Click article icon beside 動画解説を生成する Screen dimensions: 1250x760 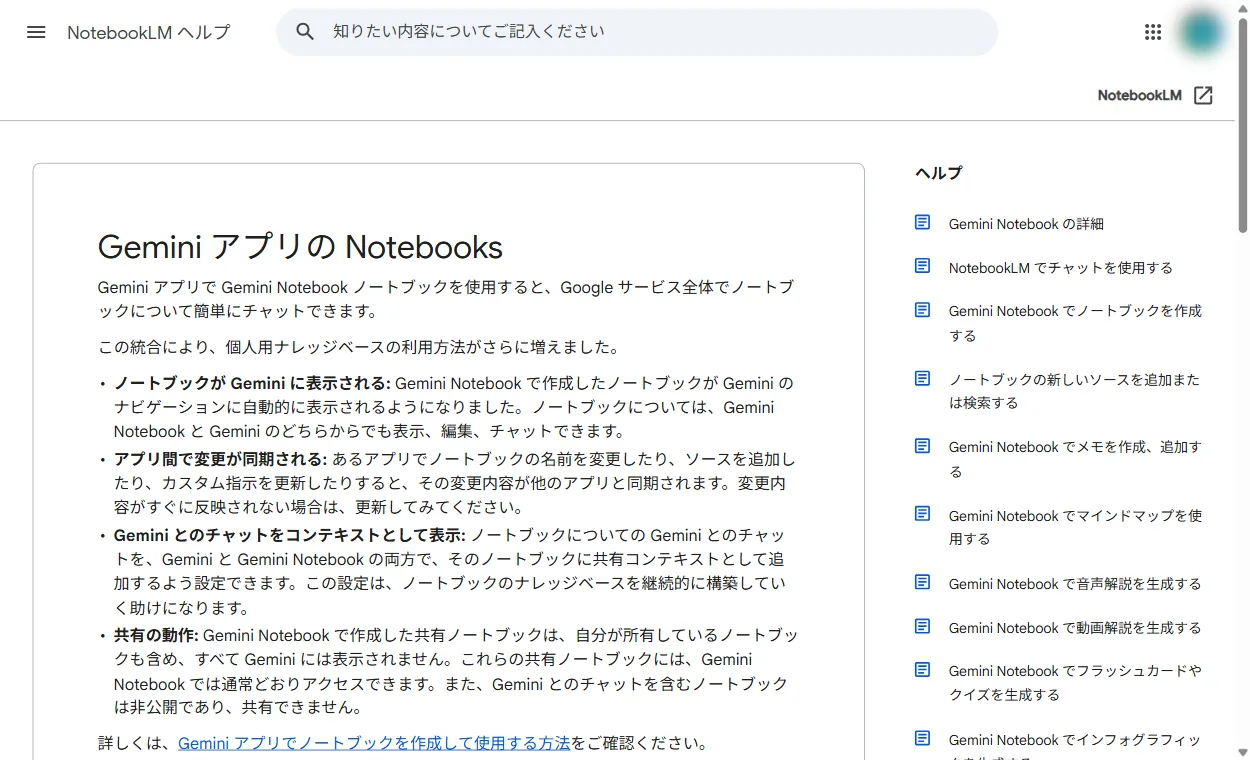(x=923, y=626)
